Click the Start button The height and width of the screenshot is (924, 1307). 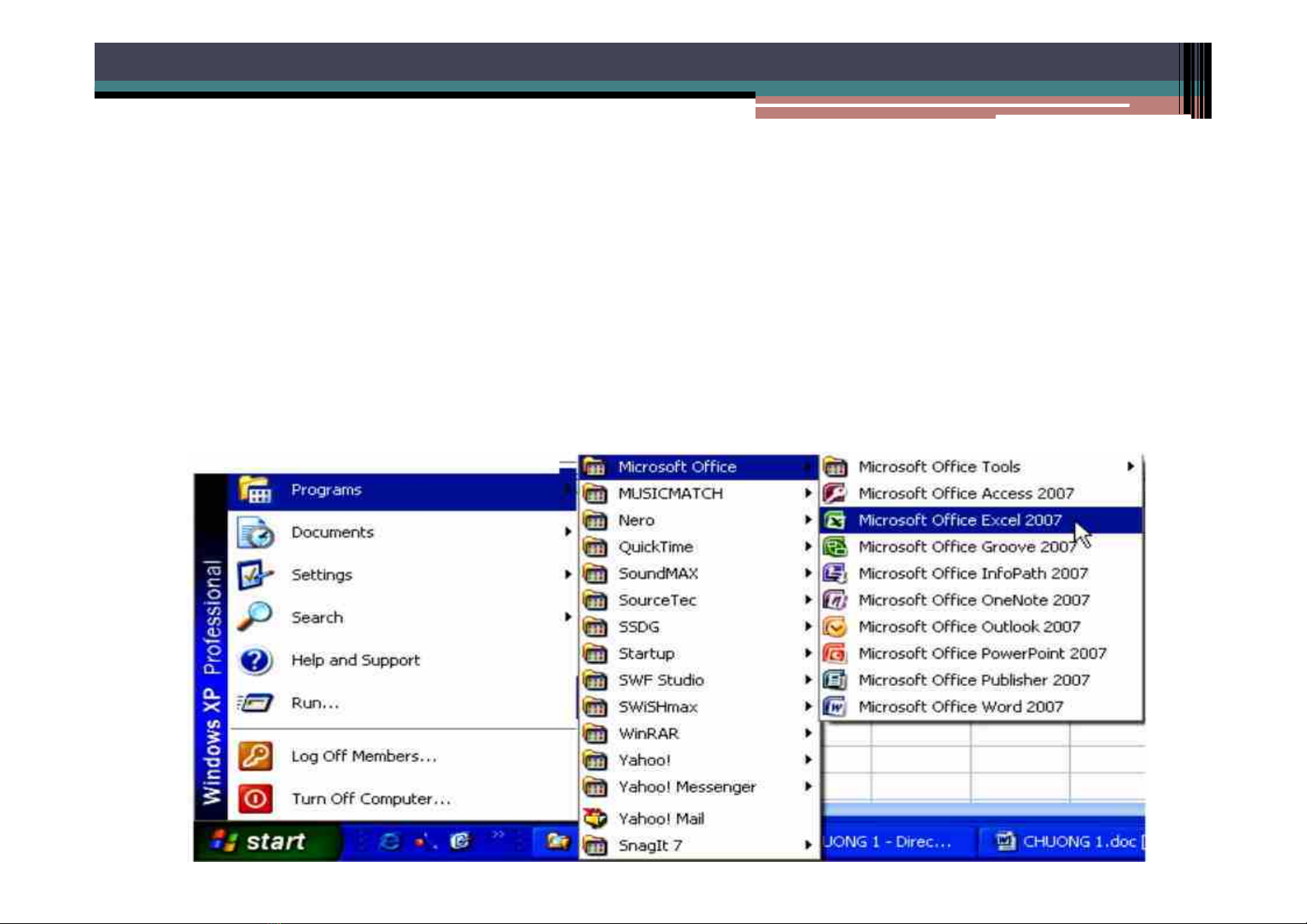point(265,842)
